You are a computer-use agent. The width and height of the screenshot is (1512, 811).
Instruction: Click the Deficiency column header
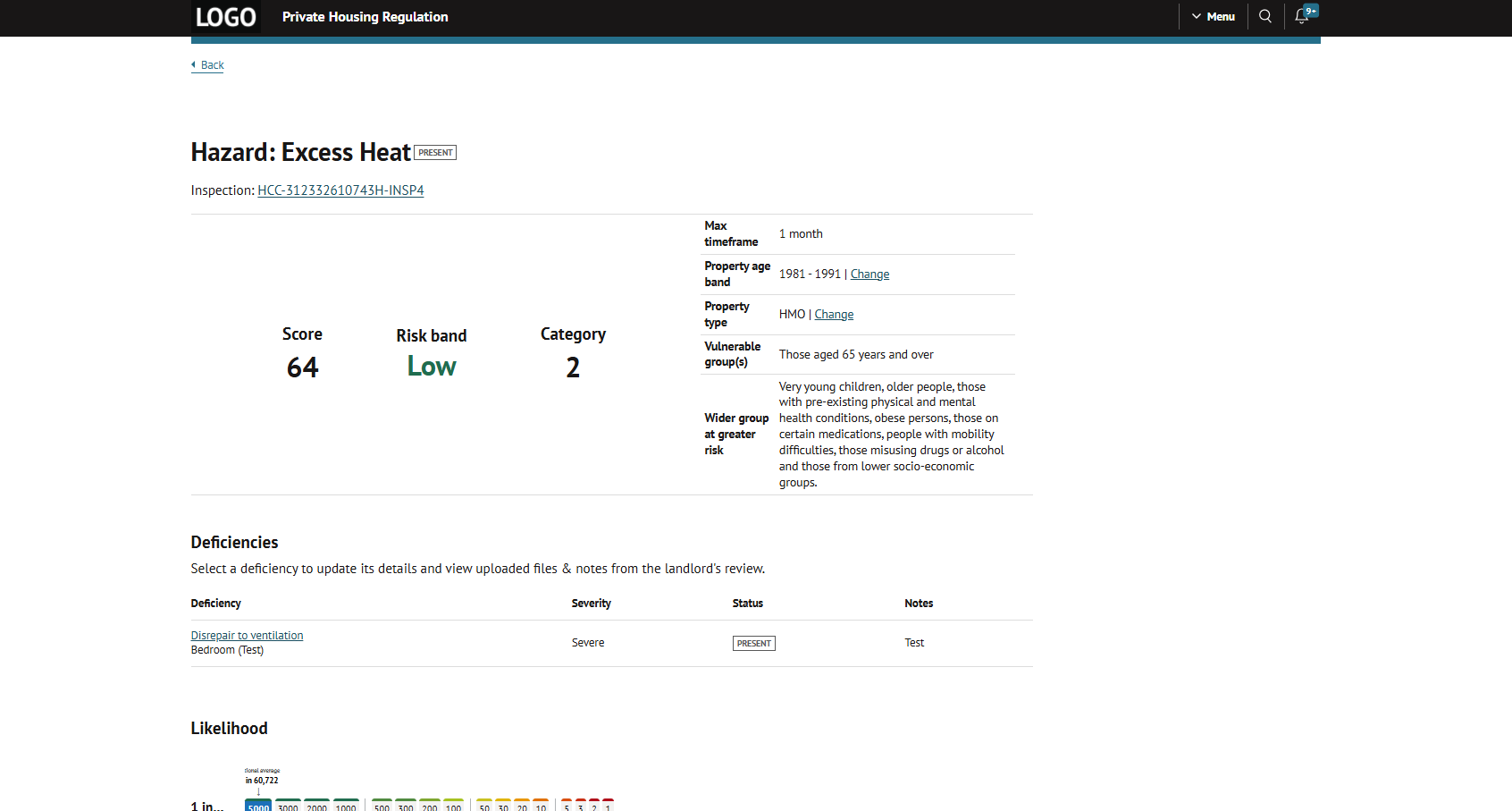click(x=215, y=604)
